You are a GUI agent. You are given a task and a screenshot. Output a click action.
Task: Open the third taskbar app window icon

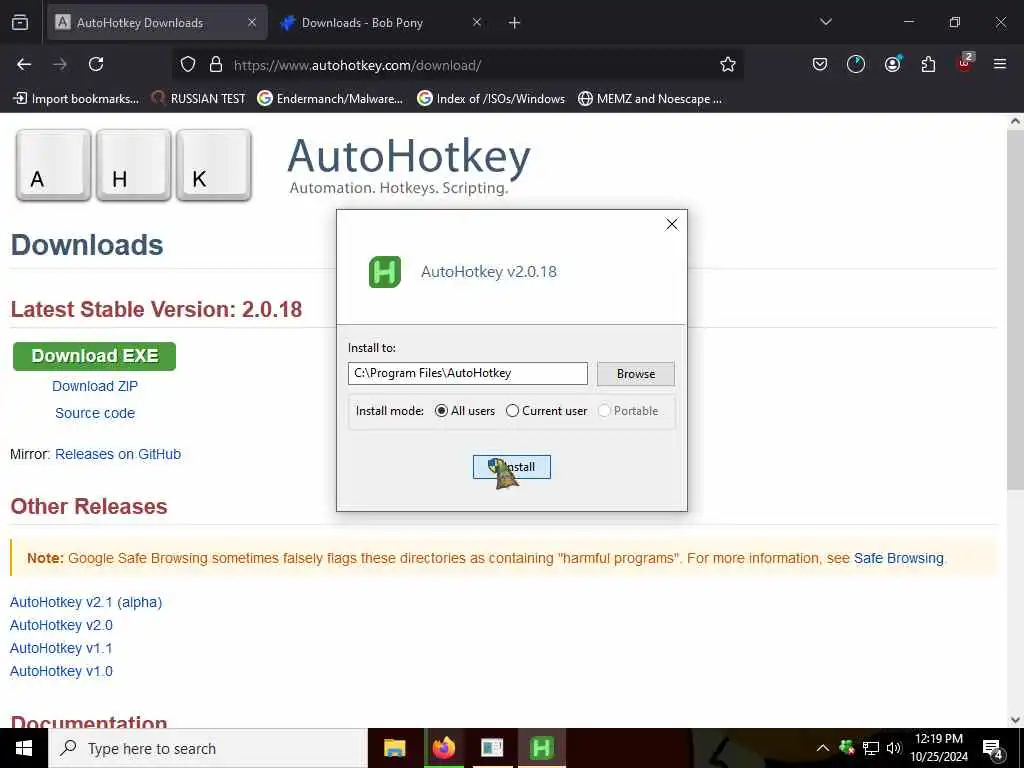coord(492,748)
